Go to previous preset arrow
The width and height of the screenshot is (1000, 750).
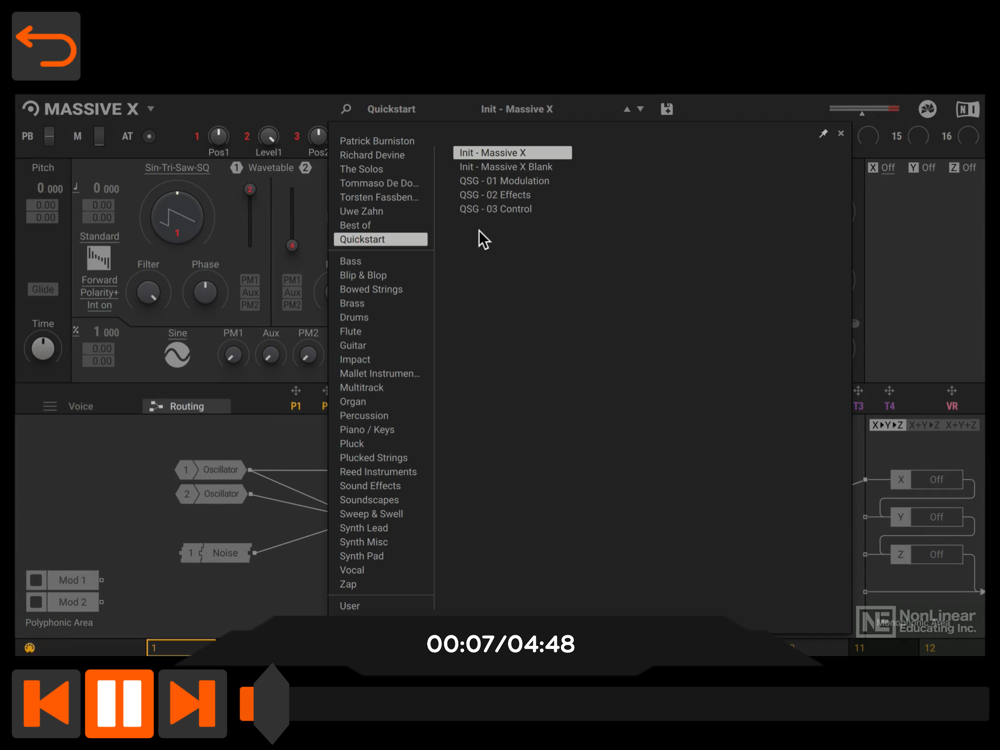(x=627, y=109)
